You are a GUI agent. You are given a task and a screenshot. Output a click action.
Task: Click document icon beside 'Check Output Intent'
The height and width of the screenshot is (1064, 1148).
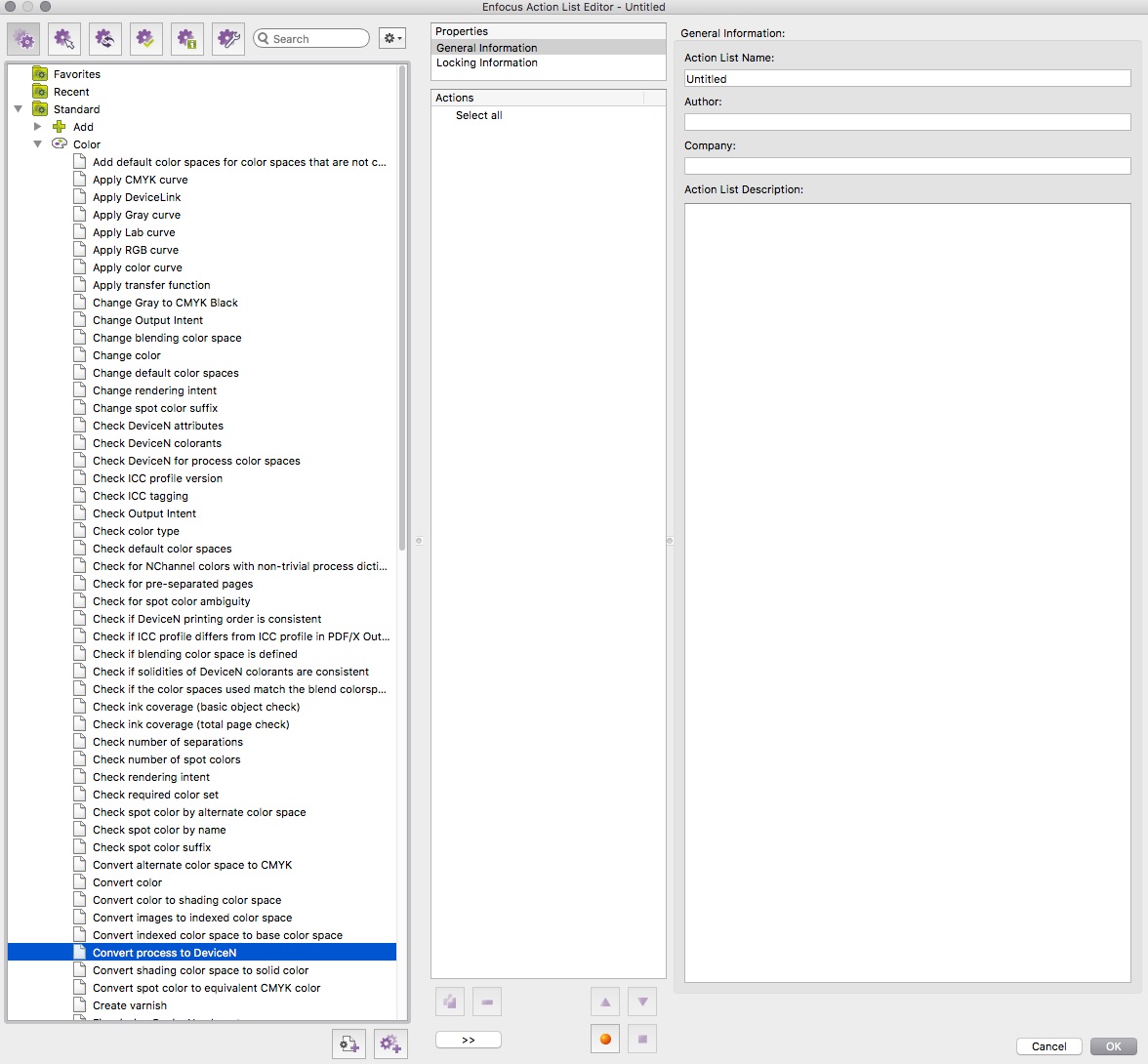click(80, 513)
